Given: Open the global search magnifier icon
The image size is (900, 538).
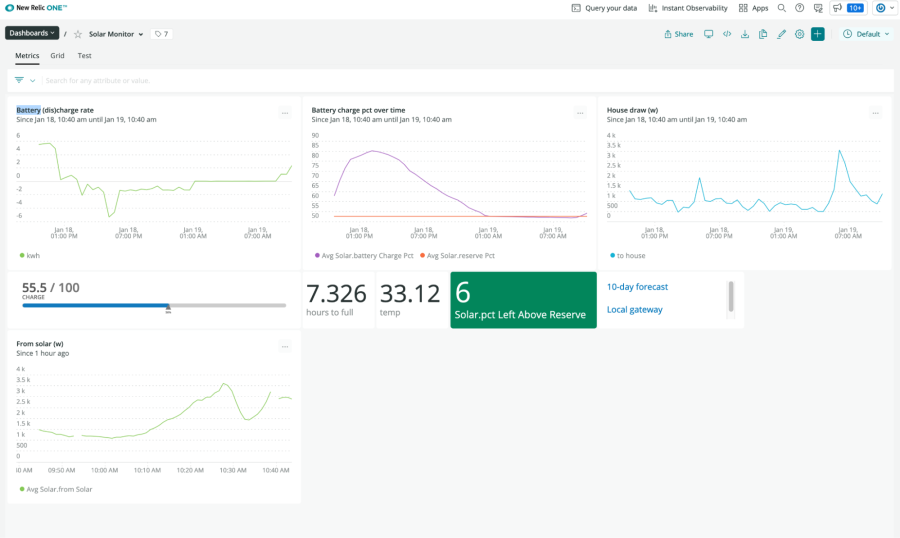Looking at the screenshot, I should click(x=782, y=8).
